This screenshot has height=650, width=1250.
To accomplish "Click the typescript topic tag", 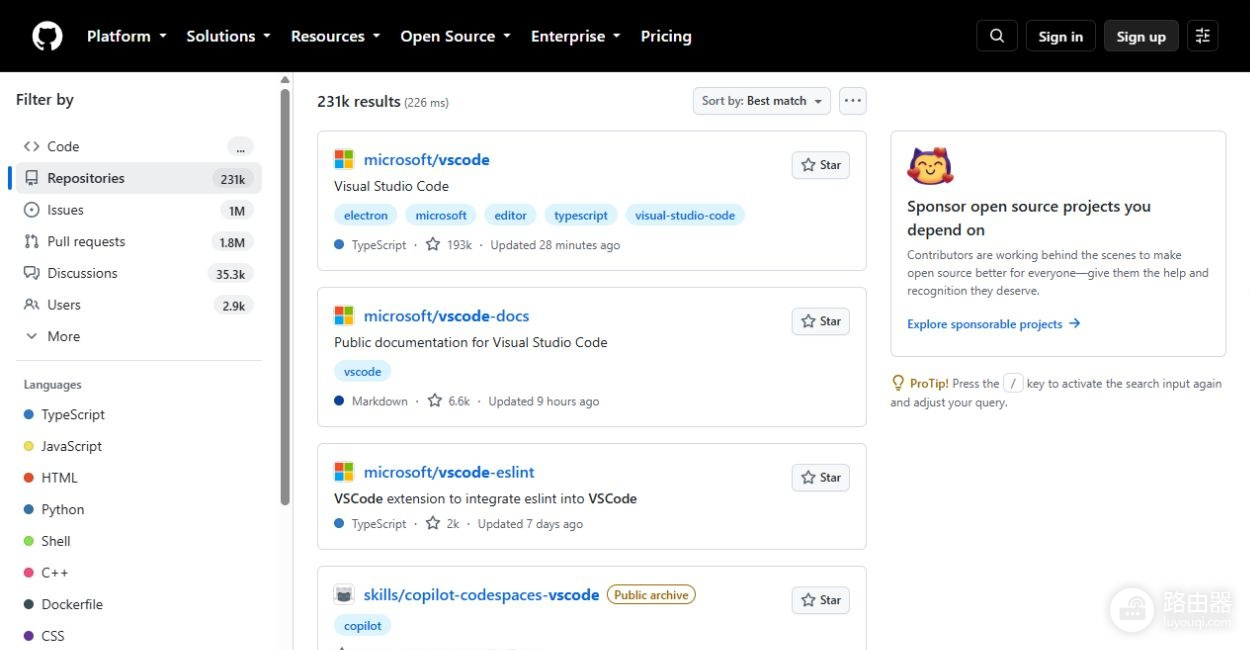I will pos(581,215).
